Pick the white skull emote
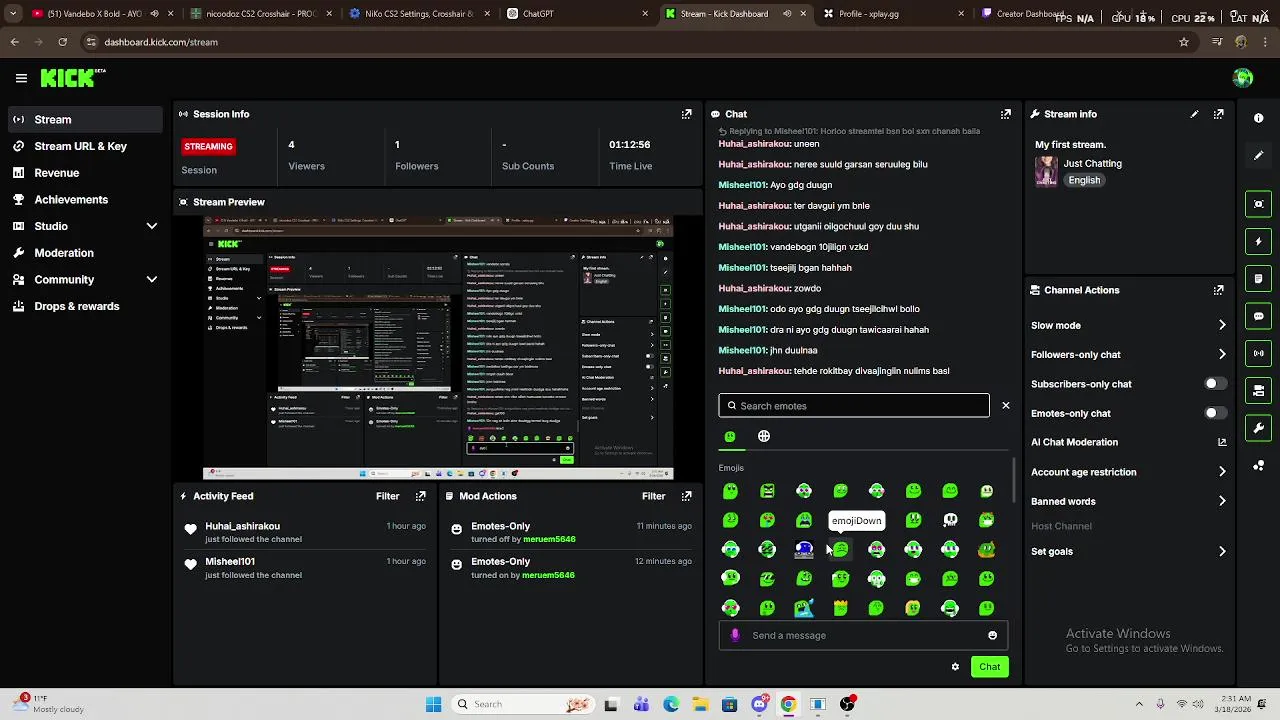 (950, 520)
